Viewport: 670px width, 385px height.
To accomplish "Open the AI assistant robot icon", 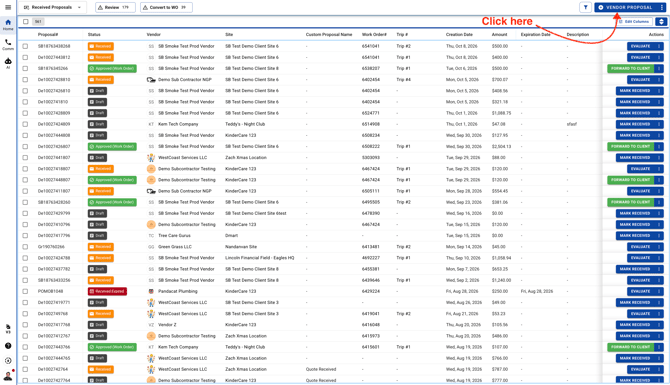I will pyautogui.click(x=8, y=63).
